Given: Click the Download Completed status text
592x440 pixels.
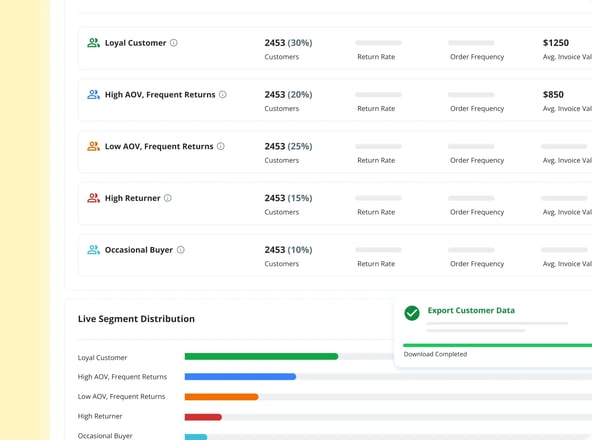Looking at the screenshot, I should (435, 354).
